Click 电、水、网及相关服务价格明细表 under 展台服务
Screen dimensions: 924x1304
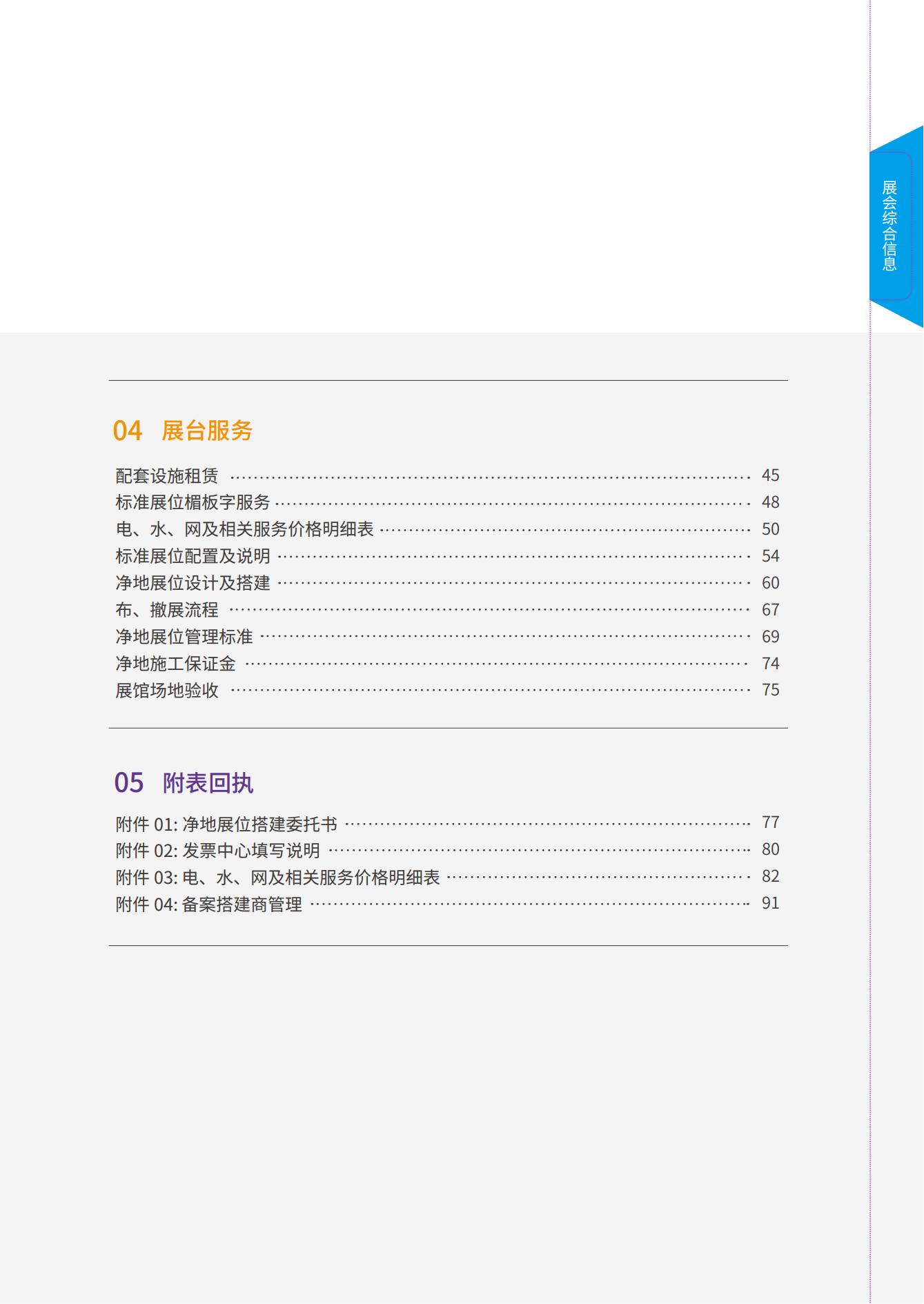point(244,529)
